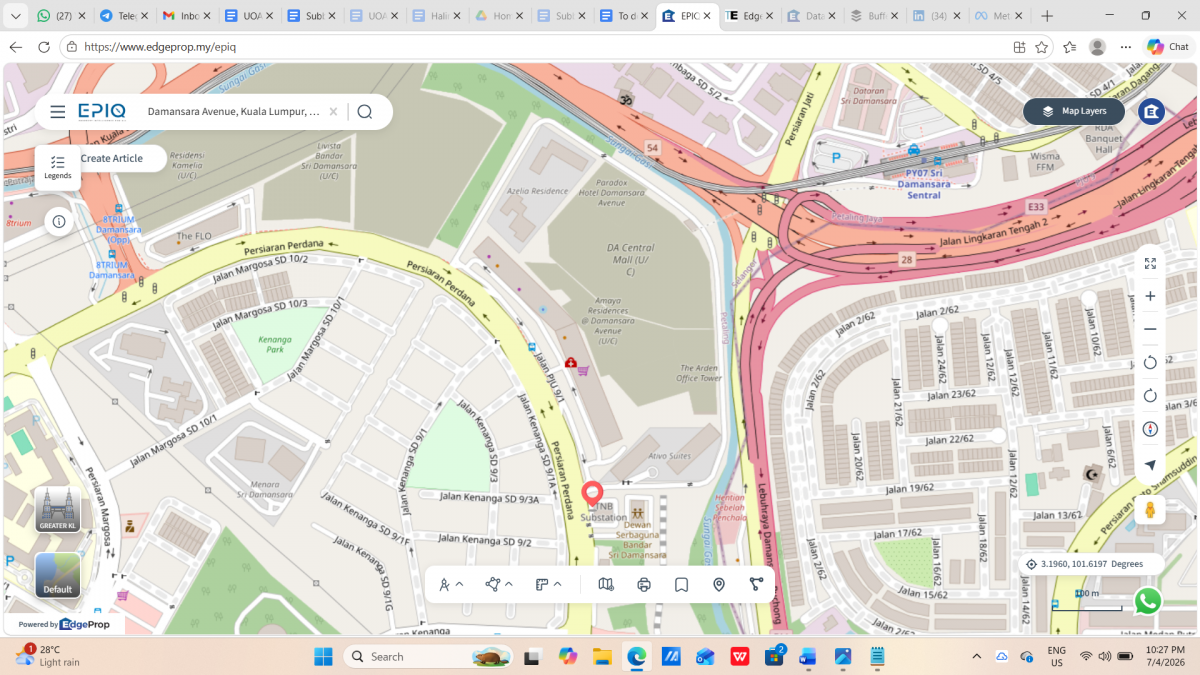Clear the Damansara Avenue search text
The height and width of the screenshot is (675, 1200).
point(333,112)
